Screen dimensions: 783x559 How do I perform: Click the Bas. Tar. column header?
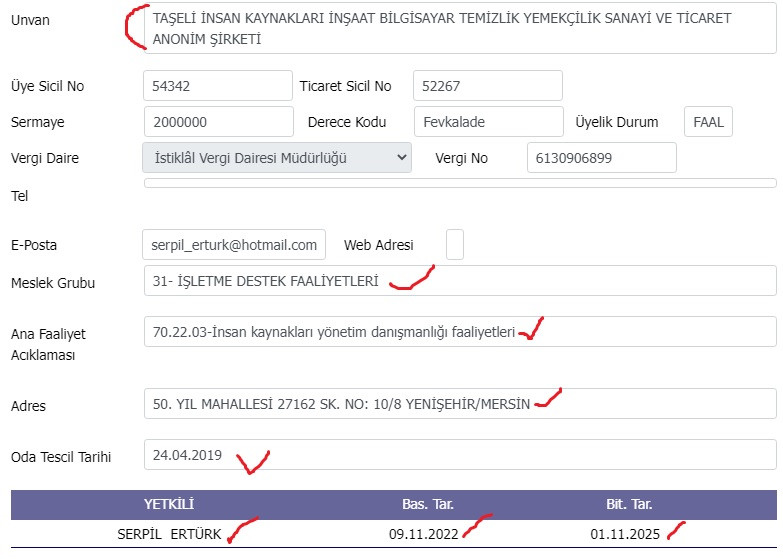point(428,504)
